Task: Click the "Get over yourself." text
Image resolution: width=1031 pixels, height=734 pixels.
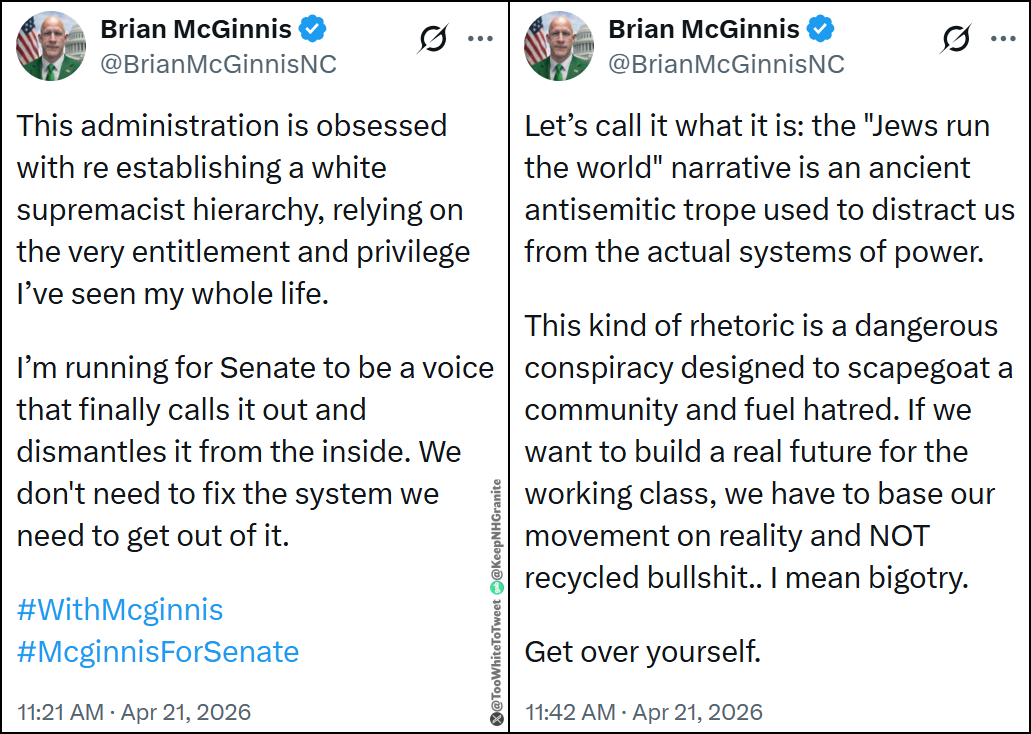Action: coord(643,652)
